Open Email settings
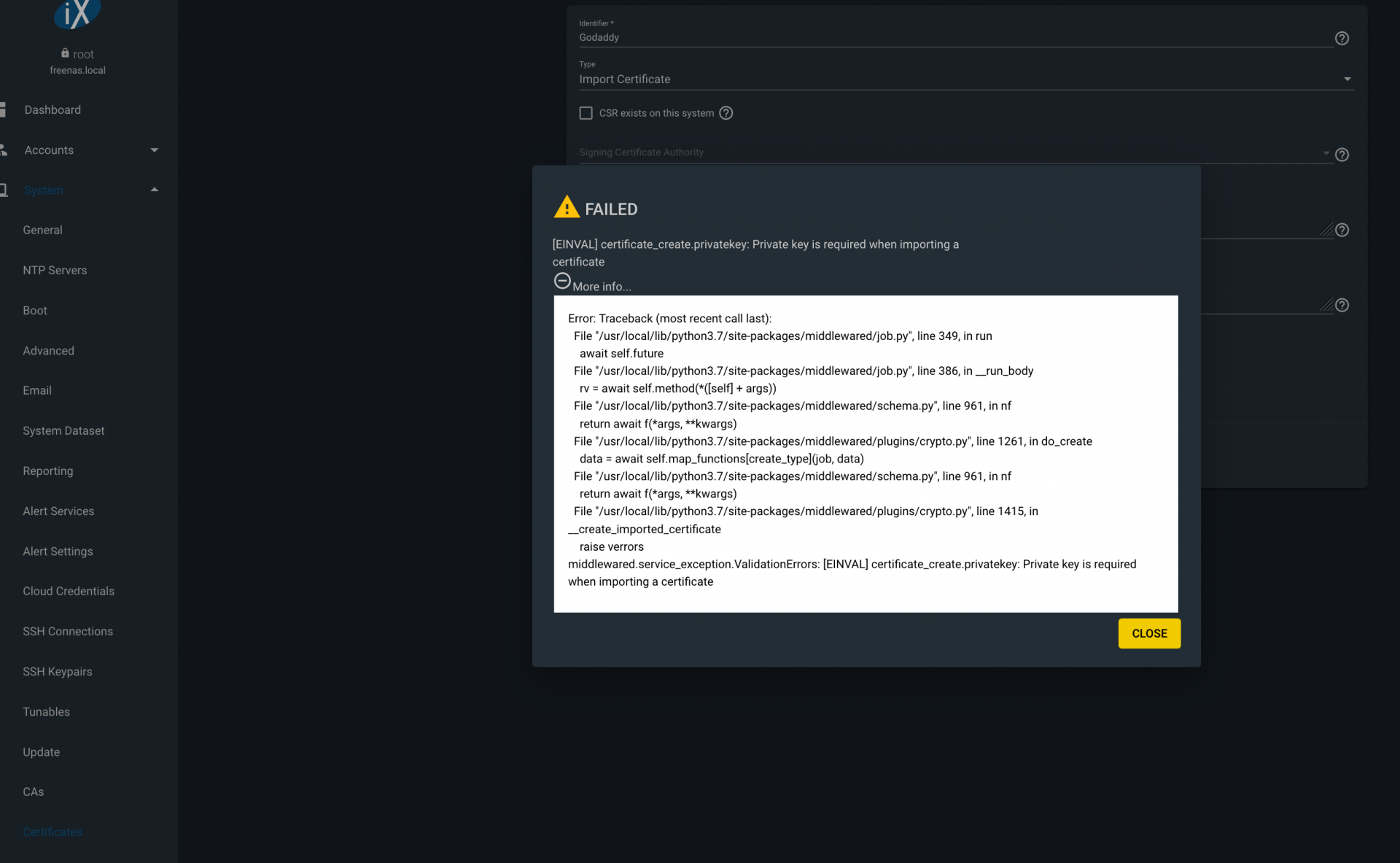1400x863 pixels. [37, 390]
